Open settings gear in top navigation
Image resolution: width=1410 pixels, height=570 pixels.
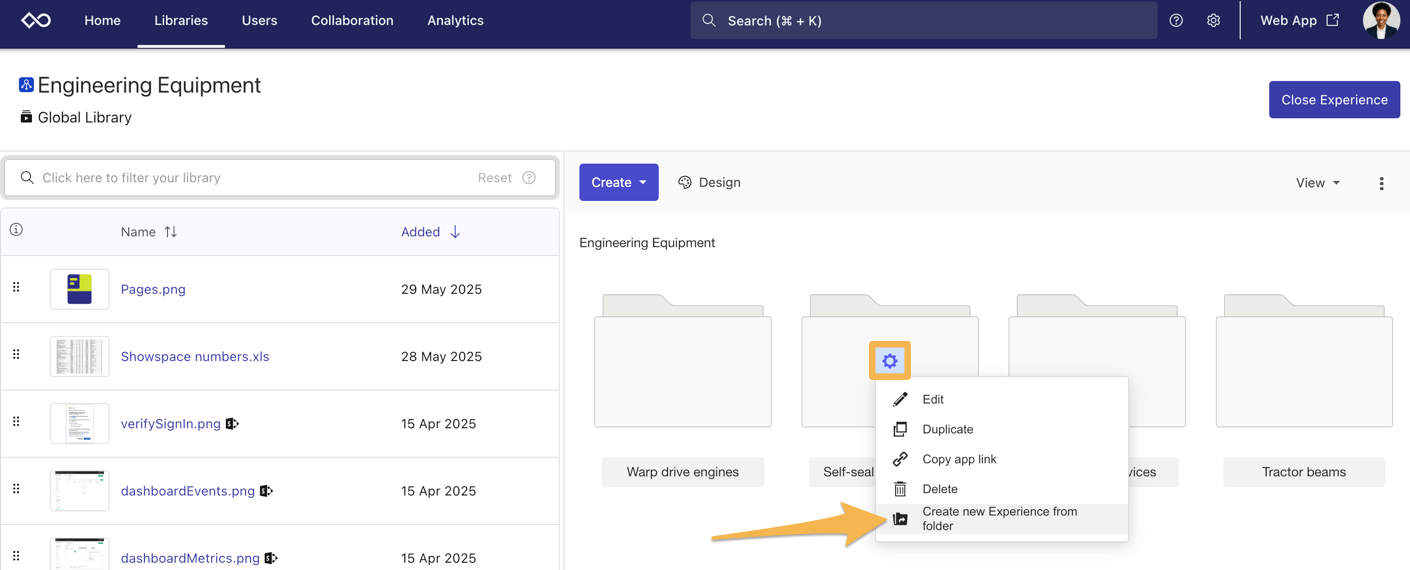coord(1213,20)
